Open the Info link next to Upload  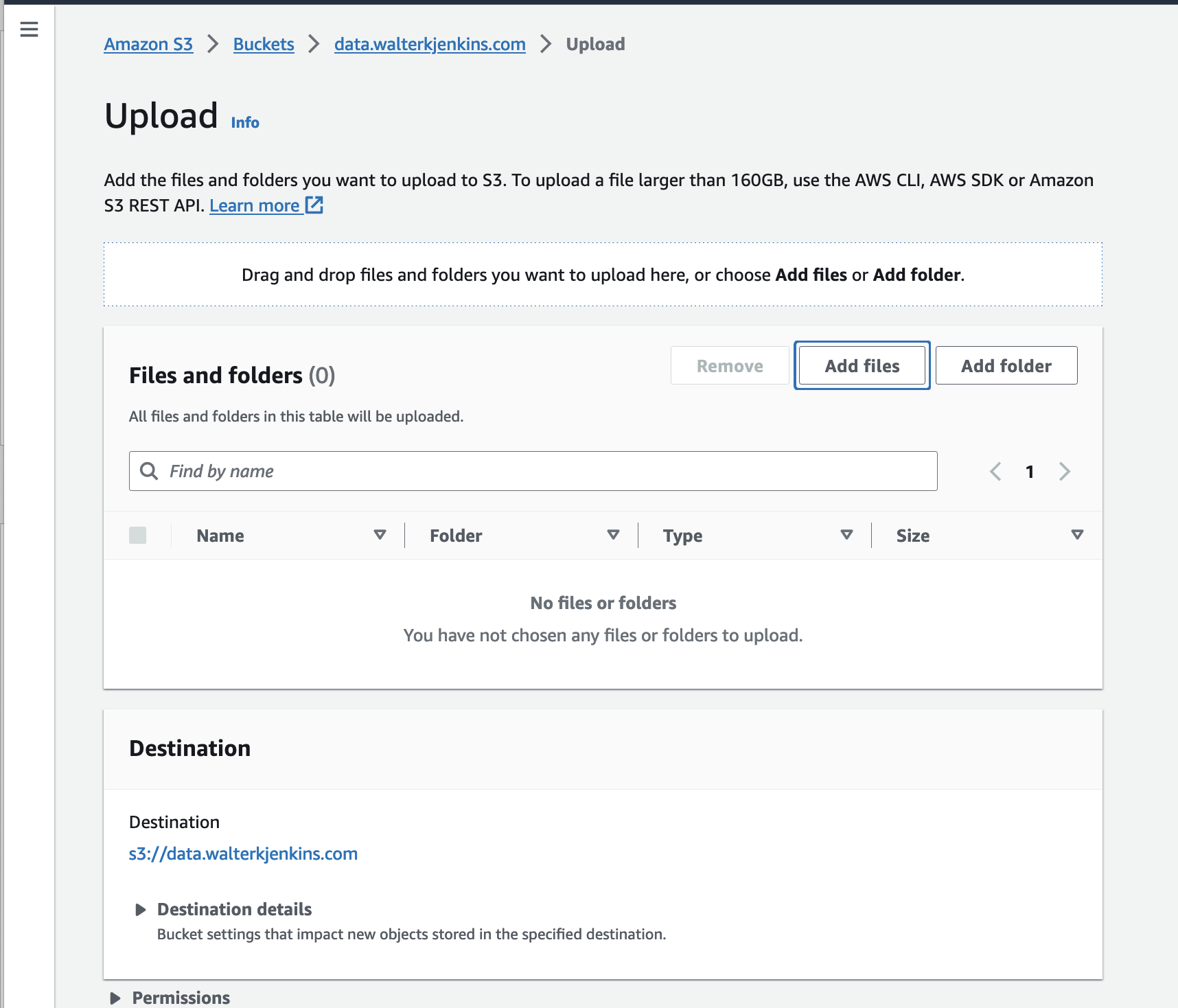point(245,122)
